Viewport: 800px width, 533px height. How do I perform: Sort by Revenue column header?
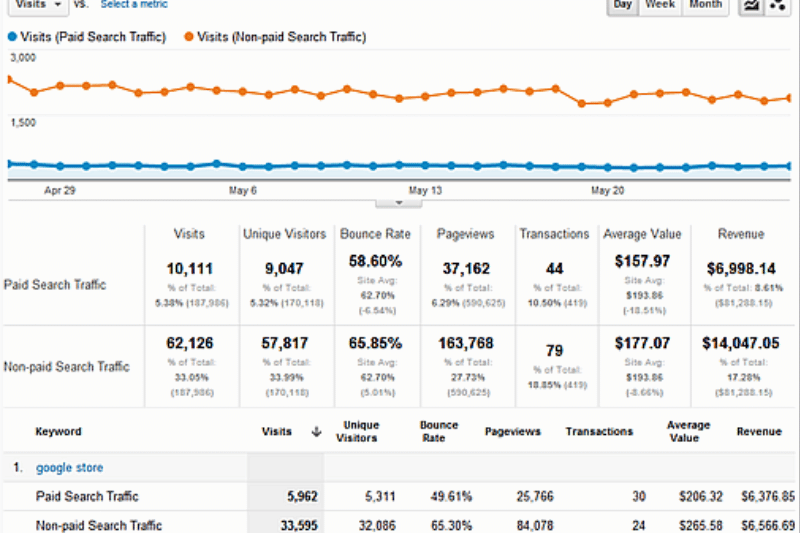coord(759,432)
